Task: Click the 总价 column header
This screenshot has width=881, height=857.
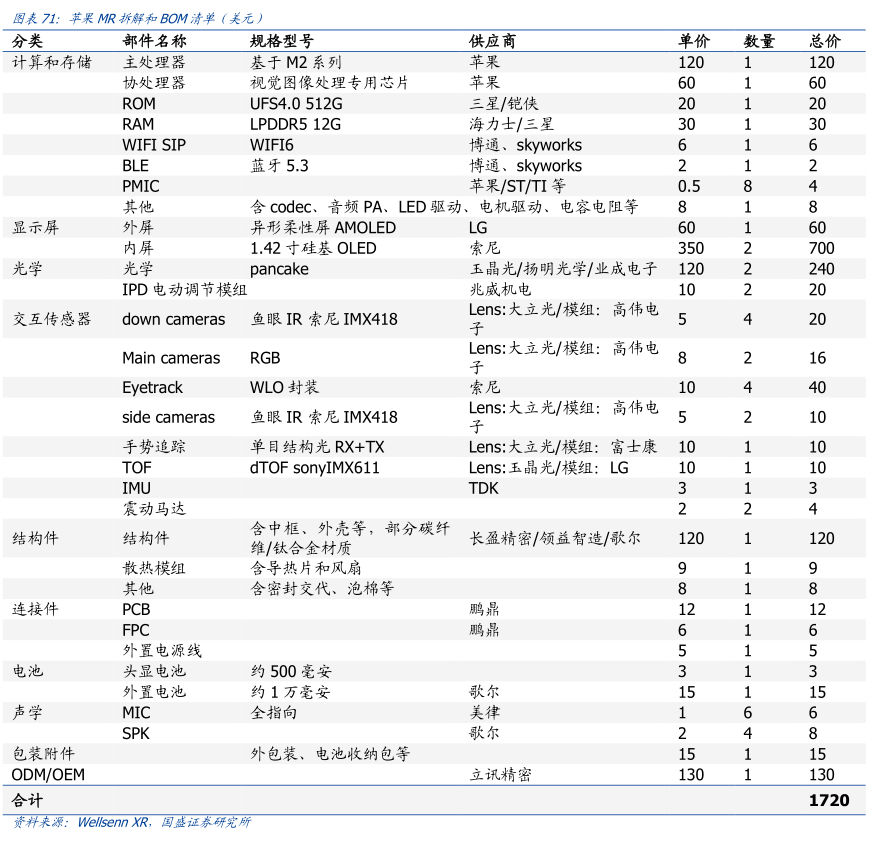Action: point(825,41)
